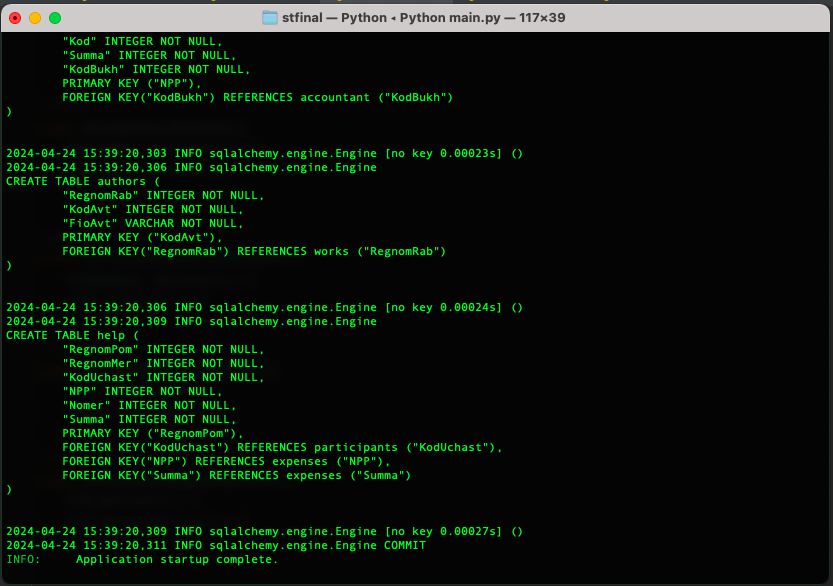
Task: Click the line "CREATE TABLE help ("
Action: [72, 336]
